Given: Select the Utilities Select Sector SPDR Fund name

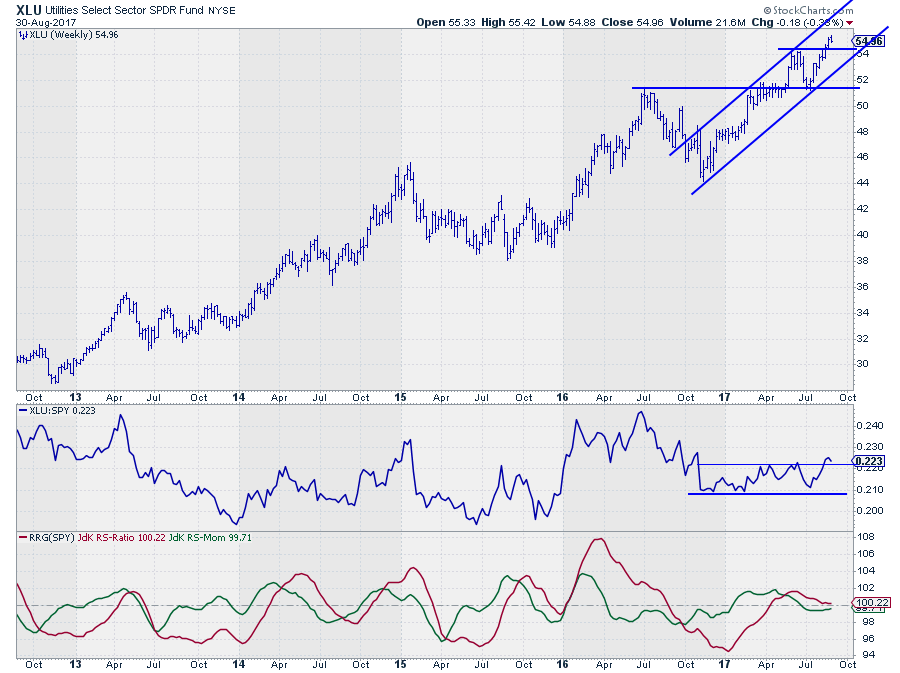Looking at the screenshot, I should pyautogui.click(x=125, y=10).
